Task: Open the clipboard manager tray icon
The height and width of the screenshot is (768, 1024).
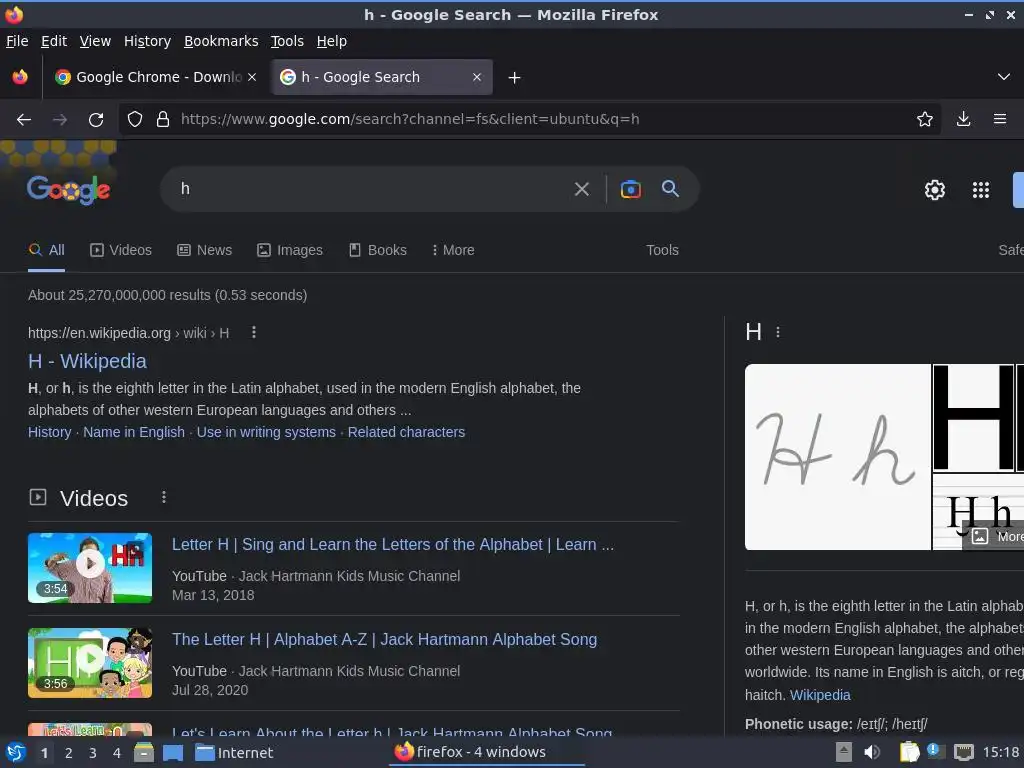Action: pos(909,752)
